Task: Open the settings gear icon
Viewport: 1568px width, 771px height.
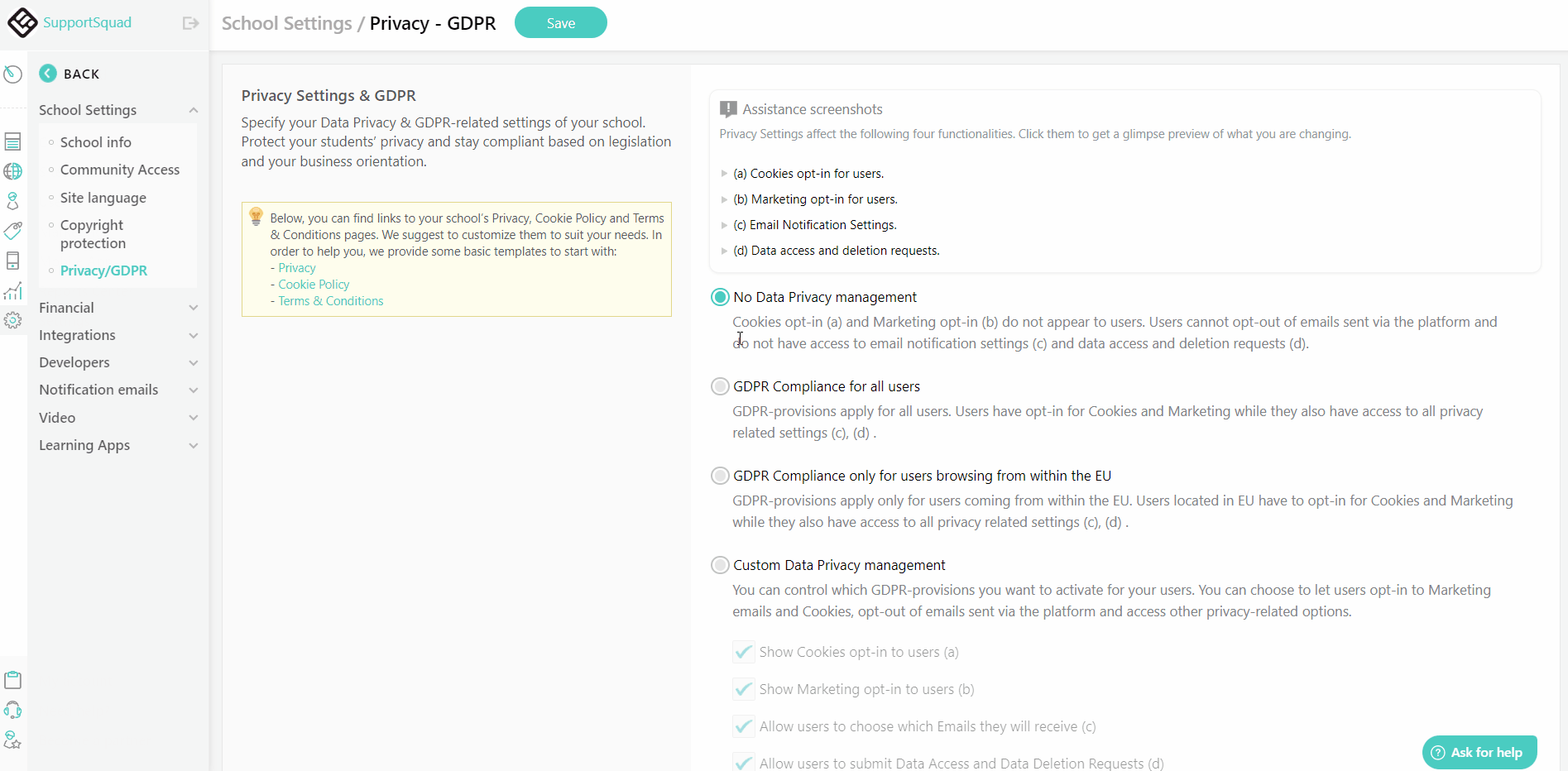Action: pos(12,320)
